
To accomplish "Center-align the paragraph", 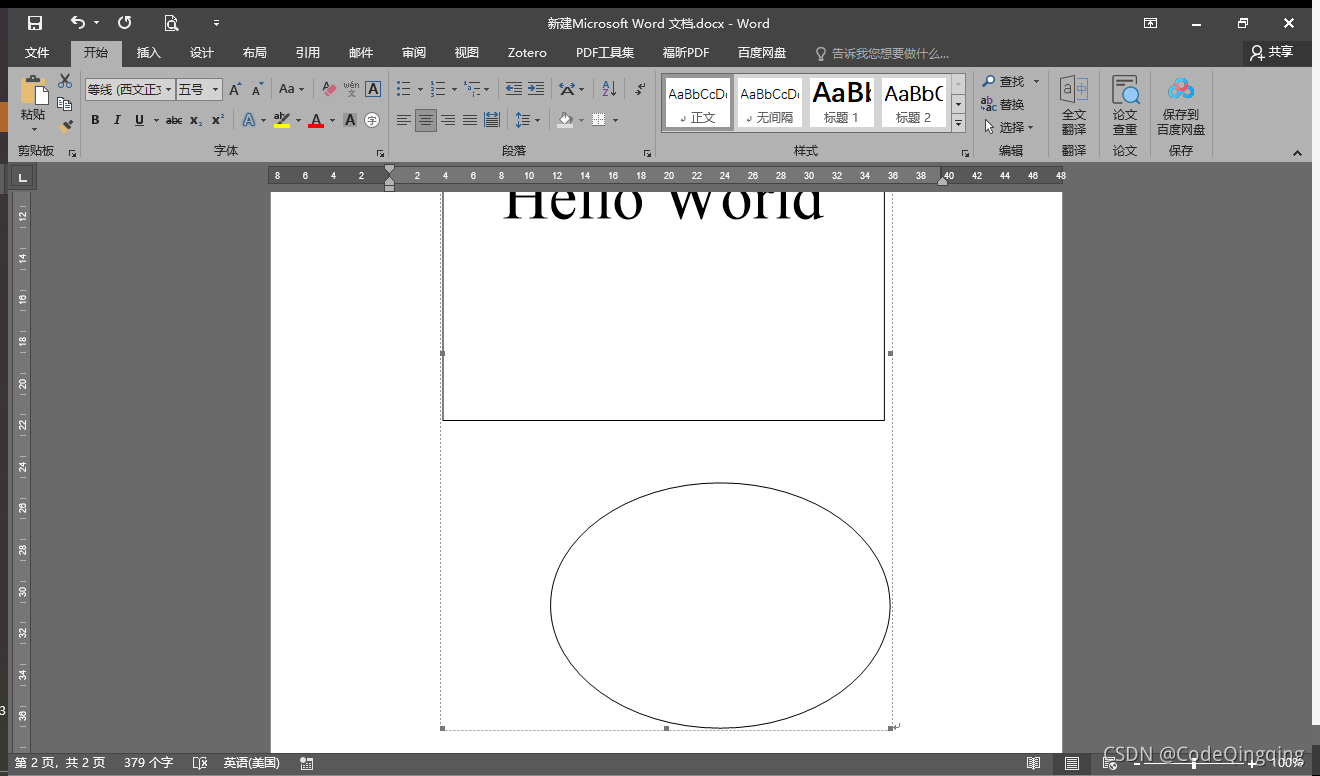I will pos(426,120).
